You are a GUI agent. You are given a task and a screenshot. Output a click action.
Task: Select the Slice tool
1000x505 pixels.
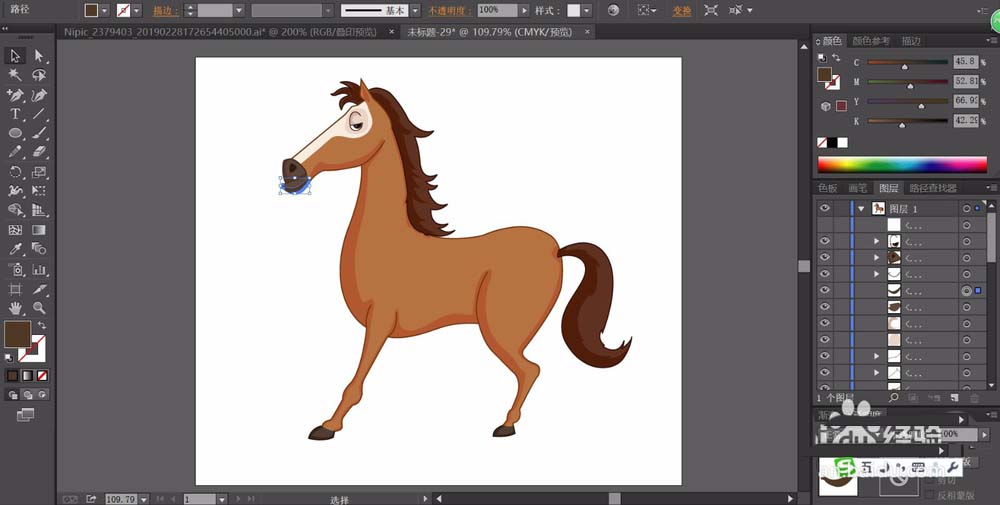pos(39,289)
